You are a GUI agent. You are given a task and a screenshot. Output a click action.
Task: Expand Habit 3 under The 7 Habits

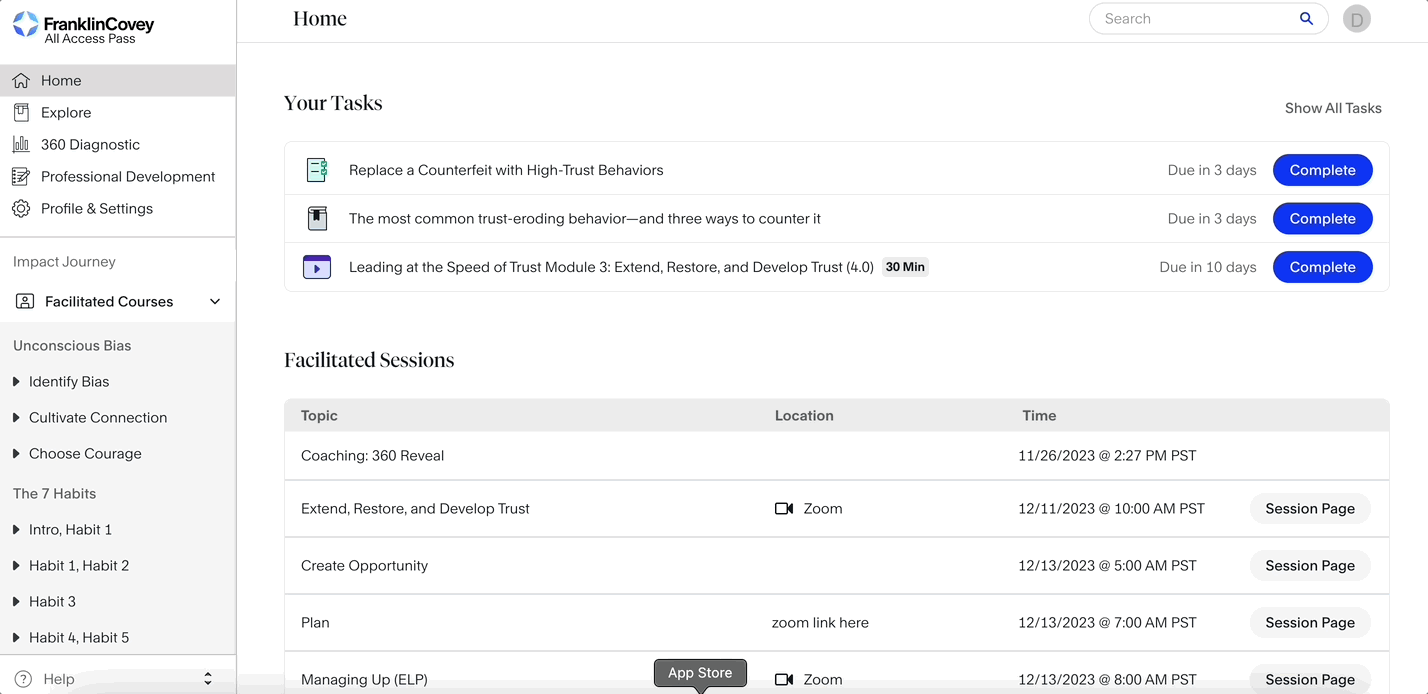(x=16, y=601)
